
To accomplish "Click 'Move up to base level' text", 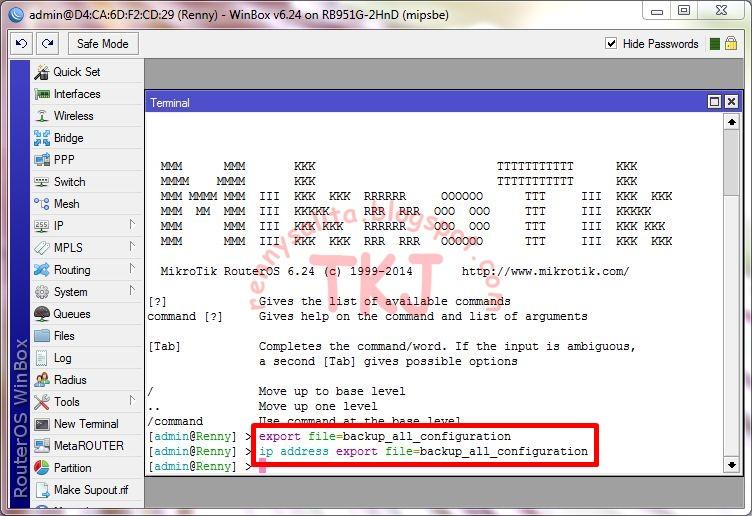I will tap(332, 391).
